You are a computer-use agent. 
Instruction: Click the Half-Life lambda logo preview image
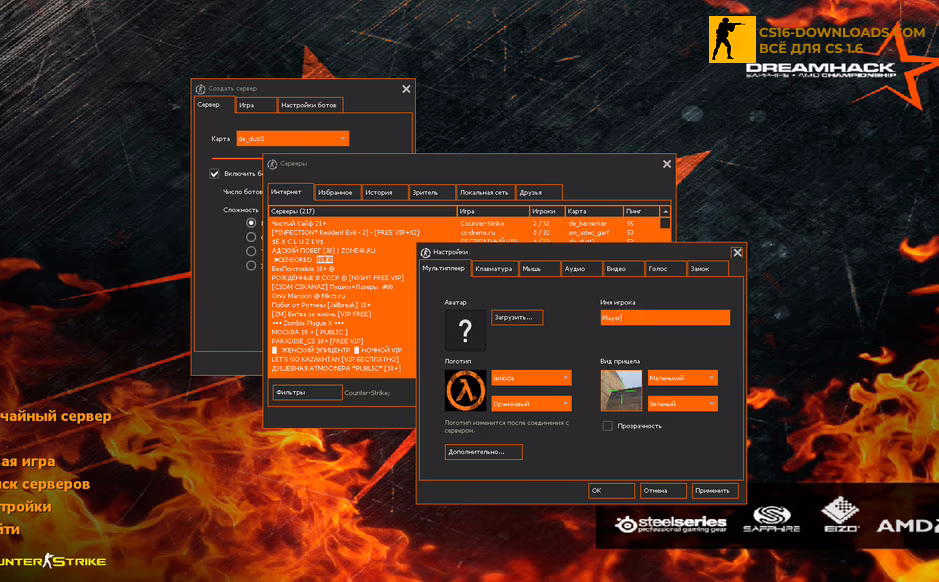[x=465, y=390]
